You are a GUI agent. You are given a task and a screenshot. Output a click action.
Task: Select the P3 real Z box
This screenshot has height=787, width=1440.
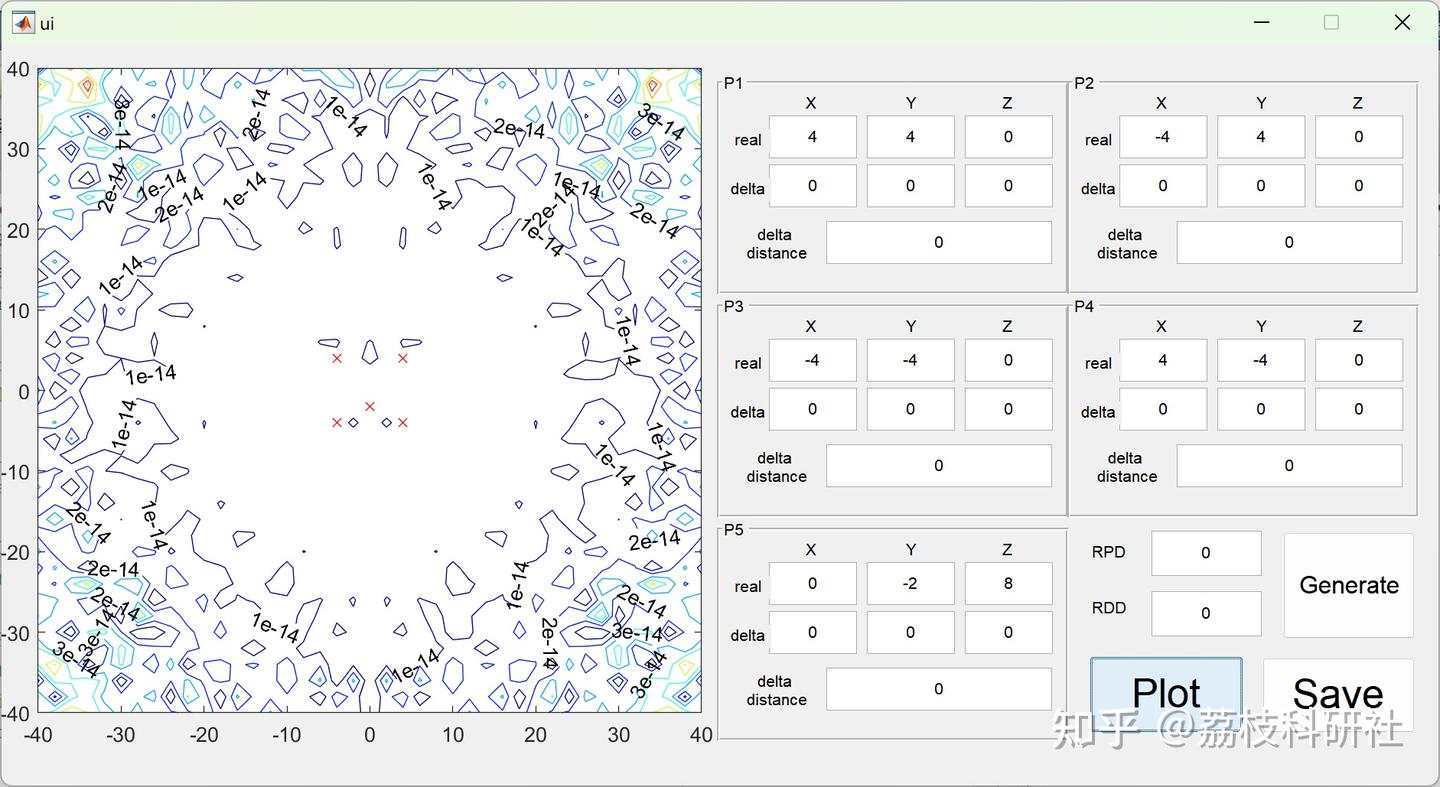click(x=1008, y=360)
